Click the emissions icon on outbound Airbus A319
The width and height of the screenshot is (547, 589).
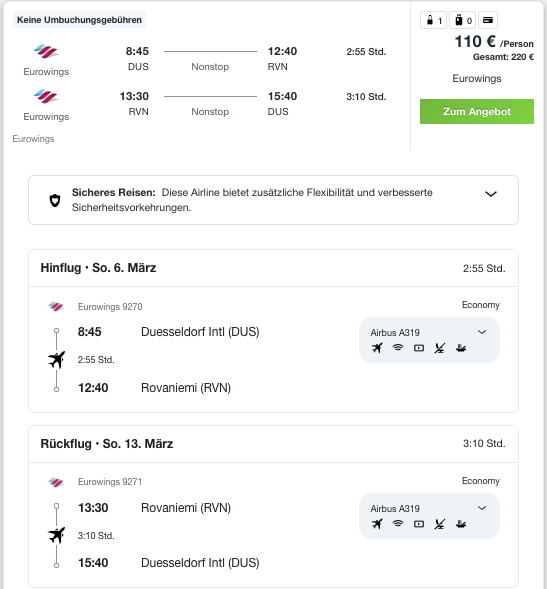(x=461, y=348)
